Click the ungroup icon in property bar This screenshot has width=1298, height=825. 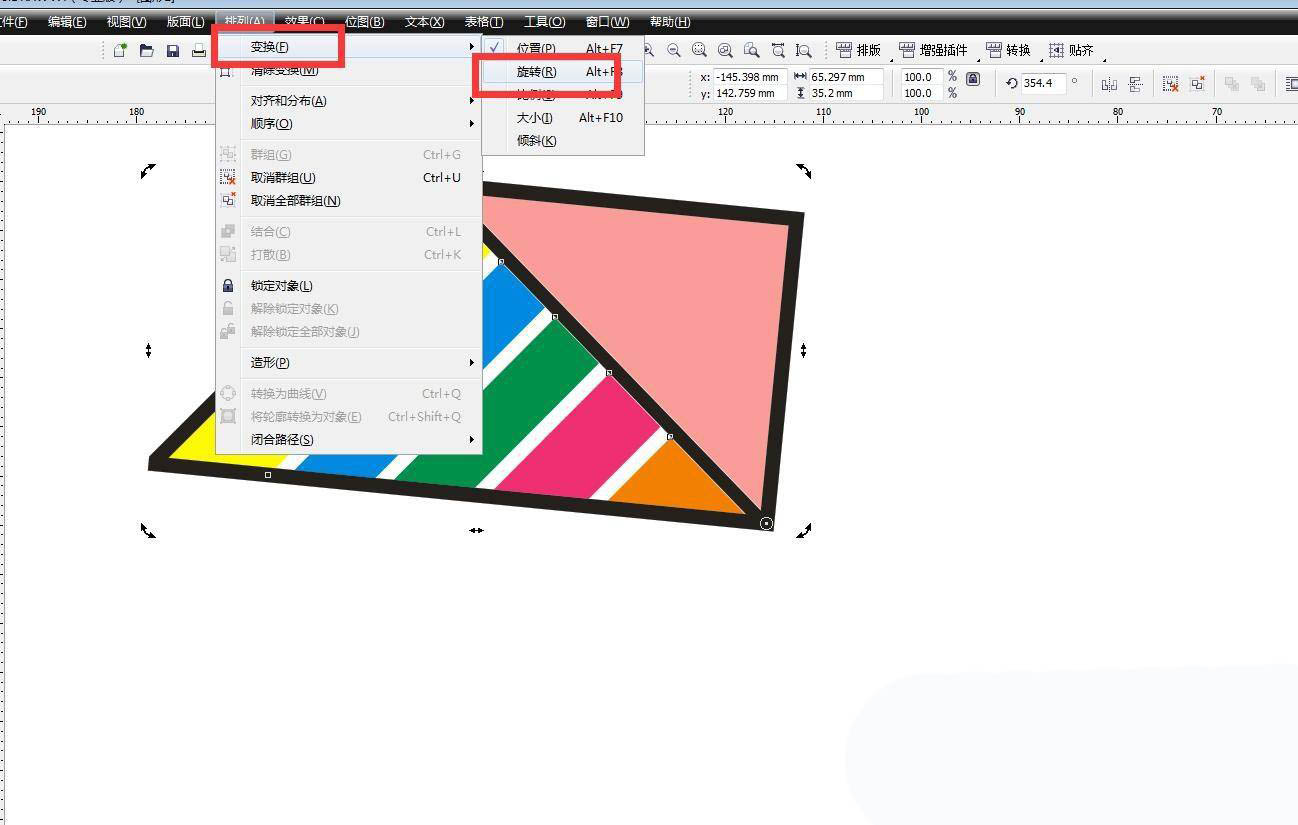tap(1171, 84)
